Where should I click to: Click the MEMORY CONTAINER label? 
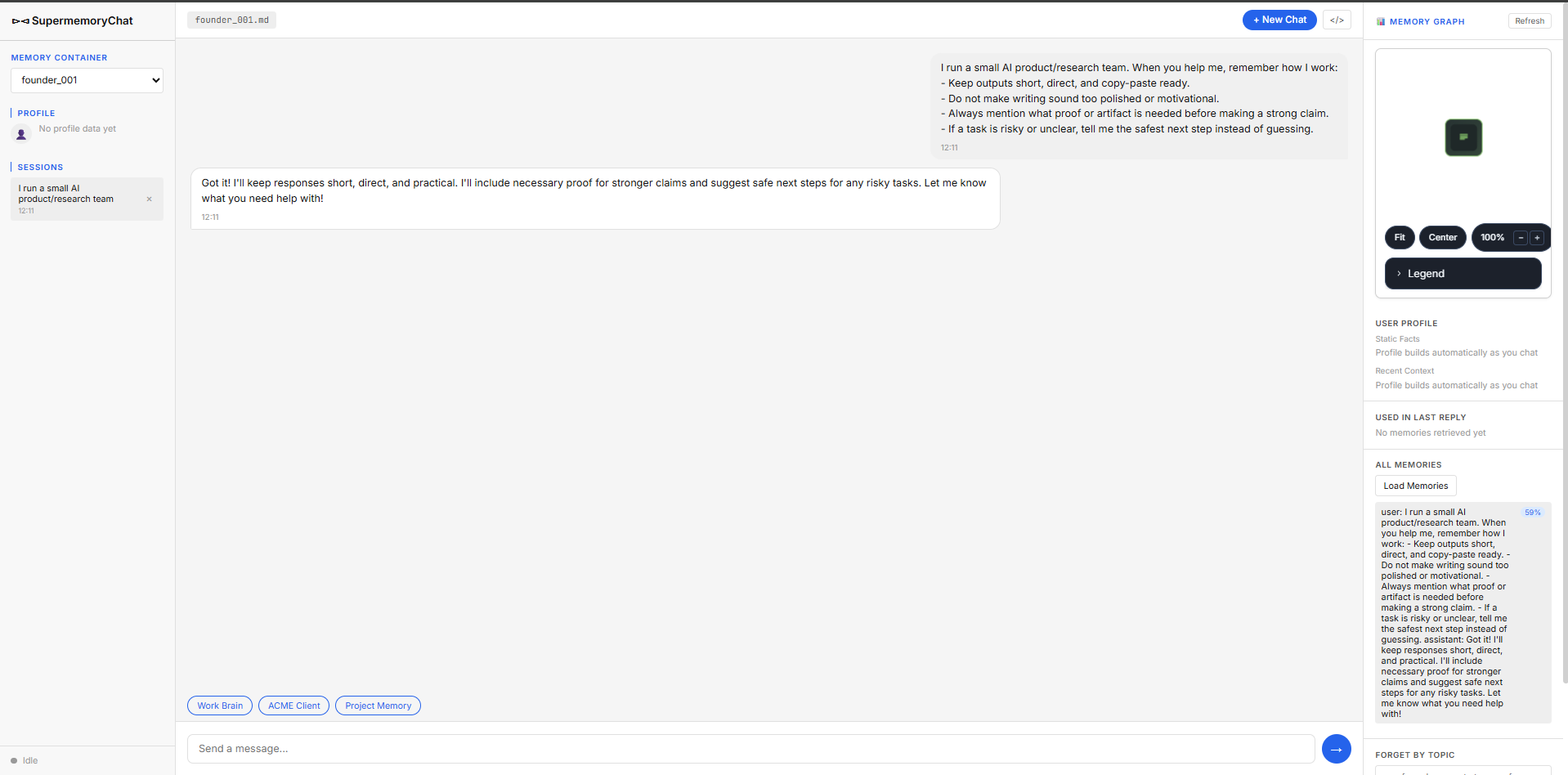(59, 58)
